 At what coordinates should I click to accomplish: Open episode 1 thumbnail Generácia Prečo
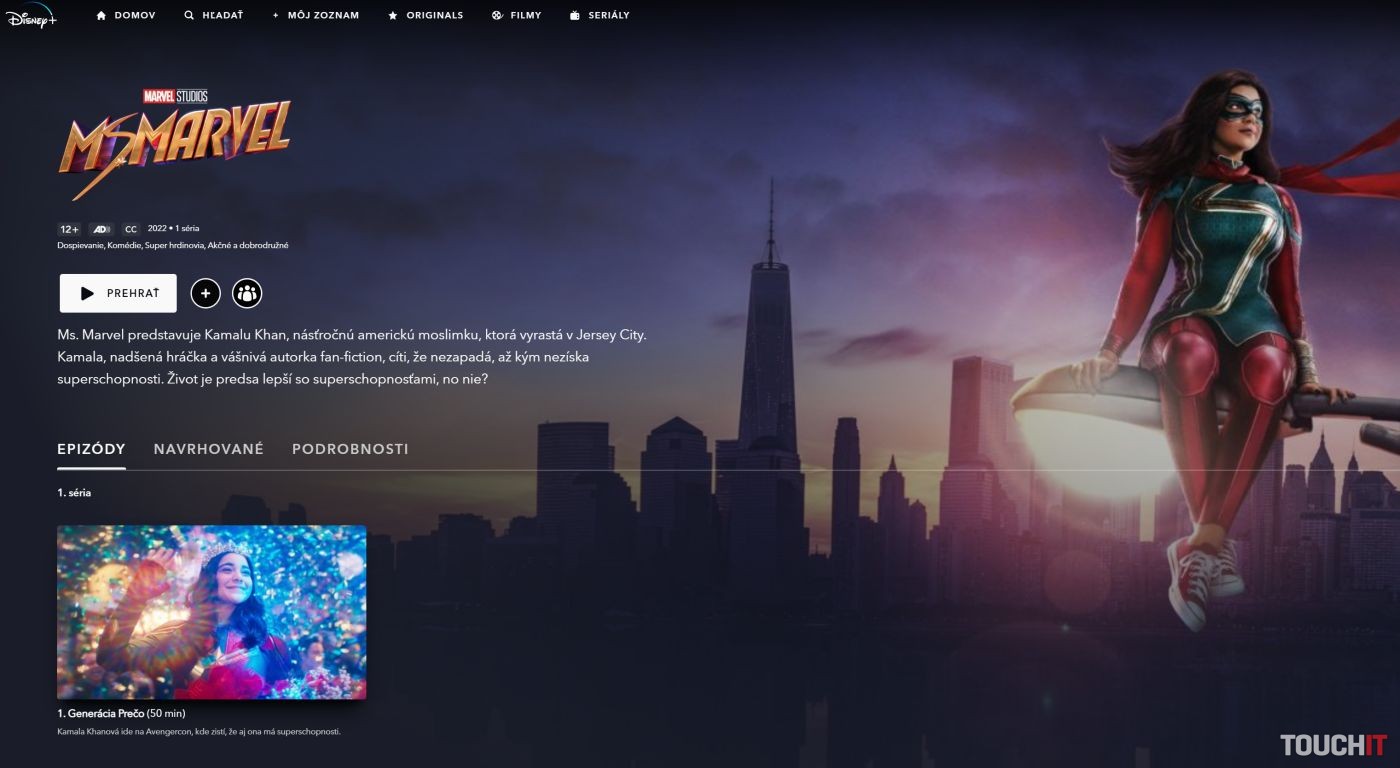tap(211, 612)
